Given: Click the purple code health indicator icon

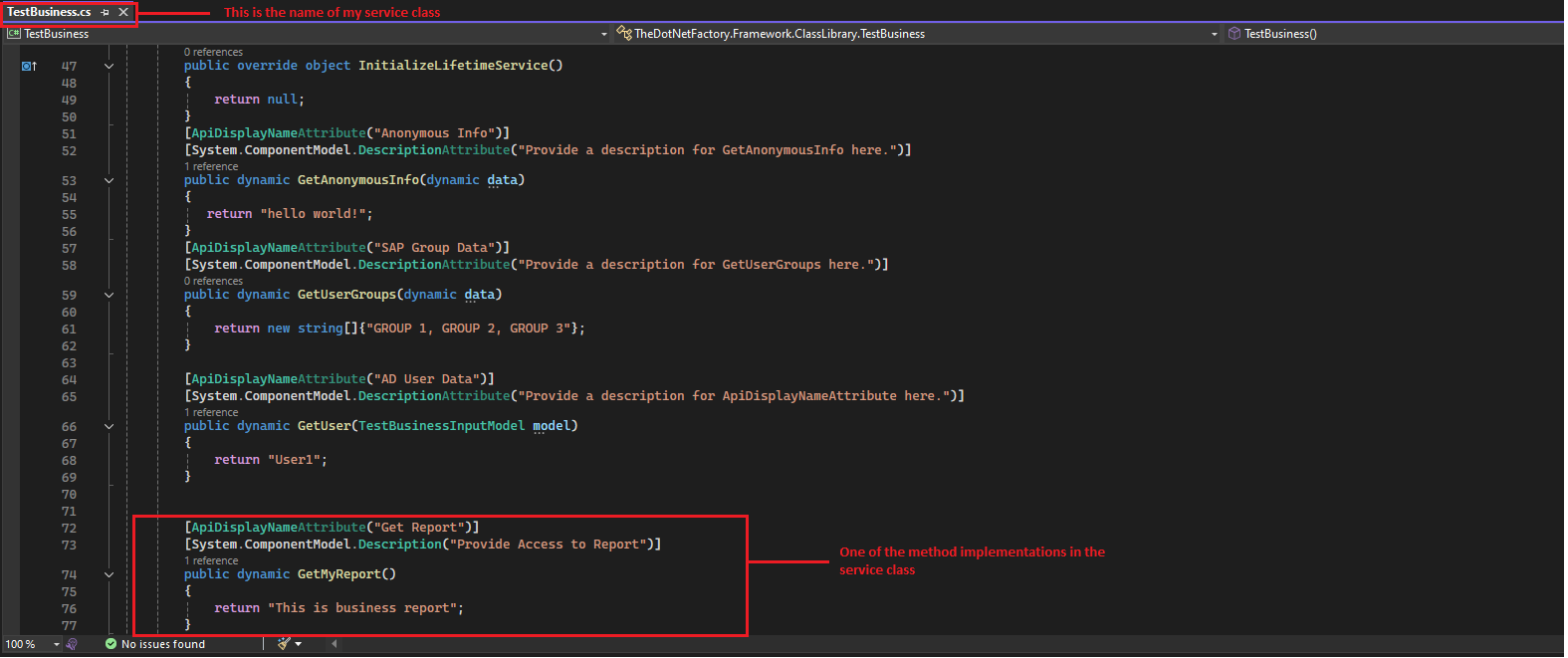Looking at the screenshot, I should point(72,644).
